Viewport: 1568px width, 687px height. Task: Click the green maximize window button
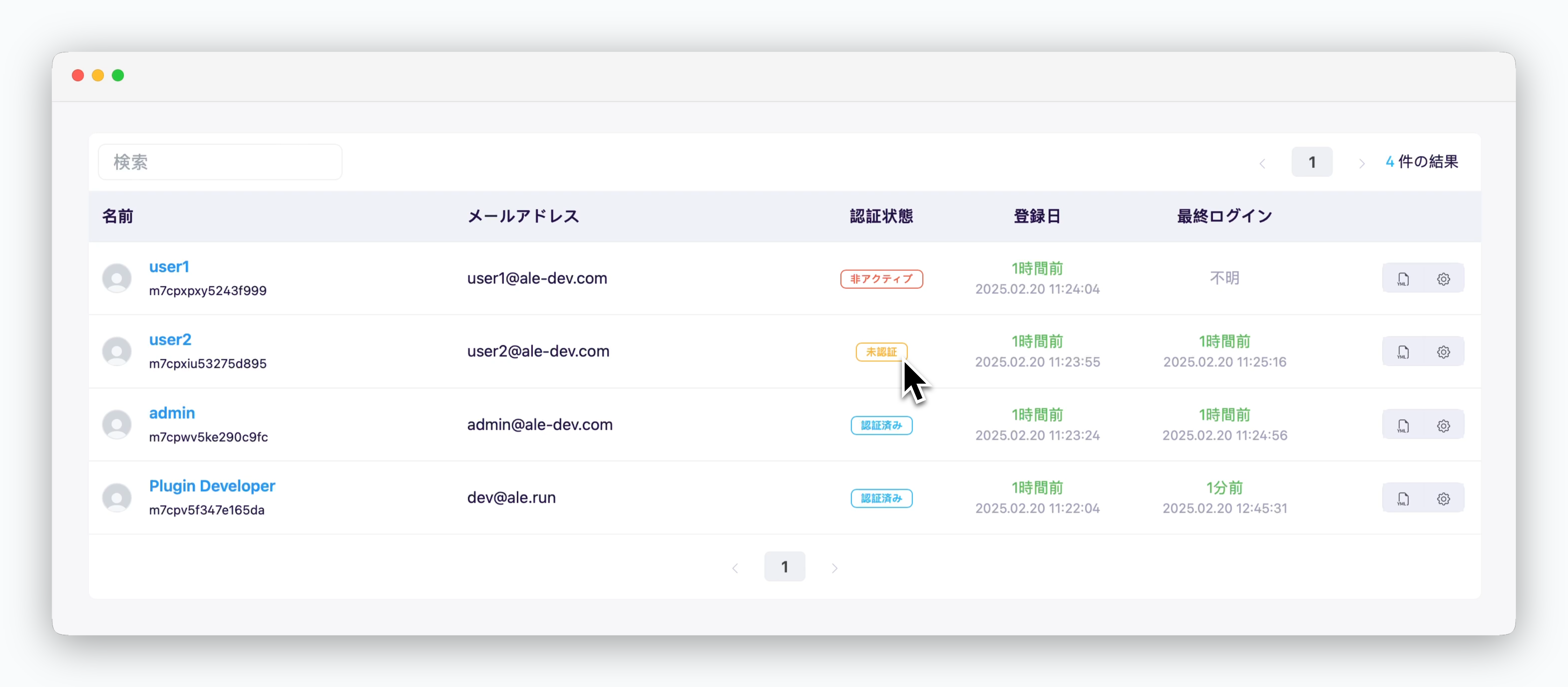118,75
